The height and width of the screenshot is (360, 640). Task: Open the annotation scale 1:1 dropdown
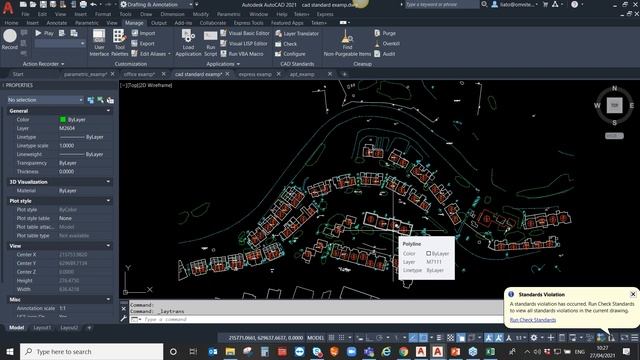click(520, 338)
